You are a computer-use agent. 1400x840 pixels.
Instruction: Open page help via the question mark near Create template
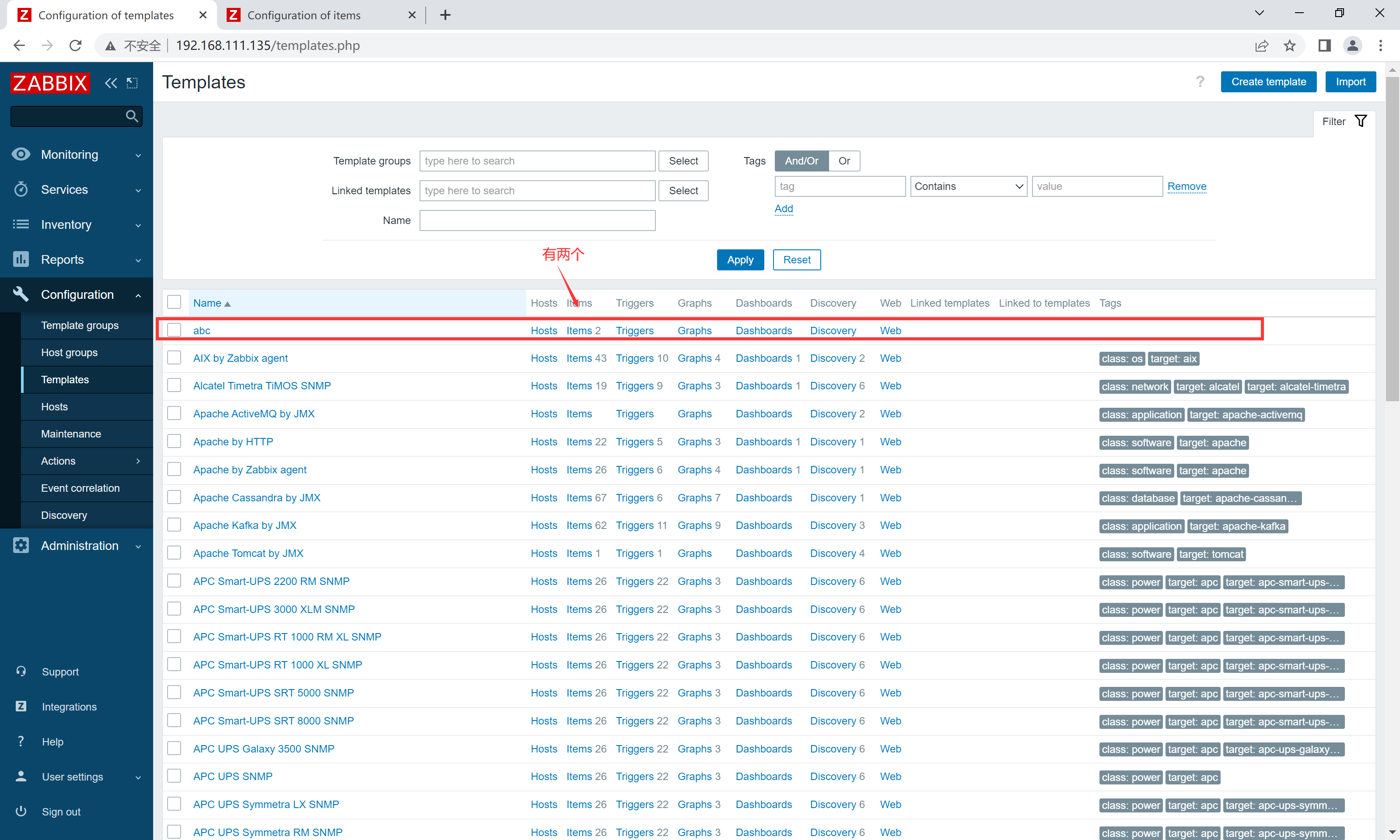[1200, 82]
